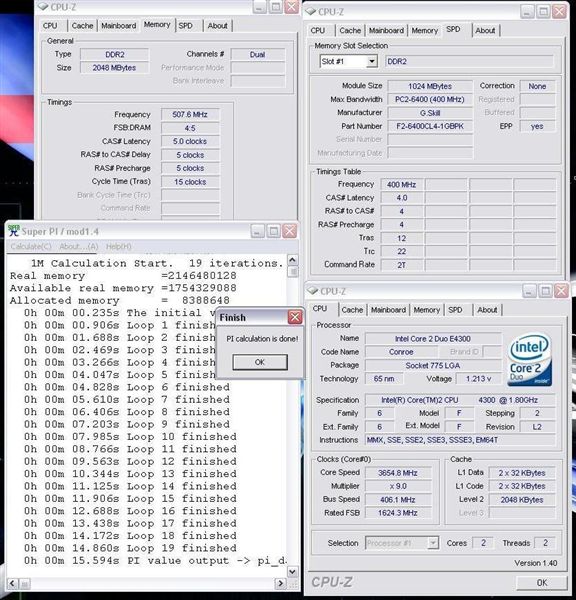Open SPD tab in bottom CPU-Z window
Viewport: 576px width, 600px height.
click(455, 310)
